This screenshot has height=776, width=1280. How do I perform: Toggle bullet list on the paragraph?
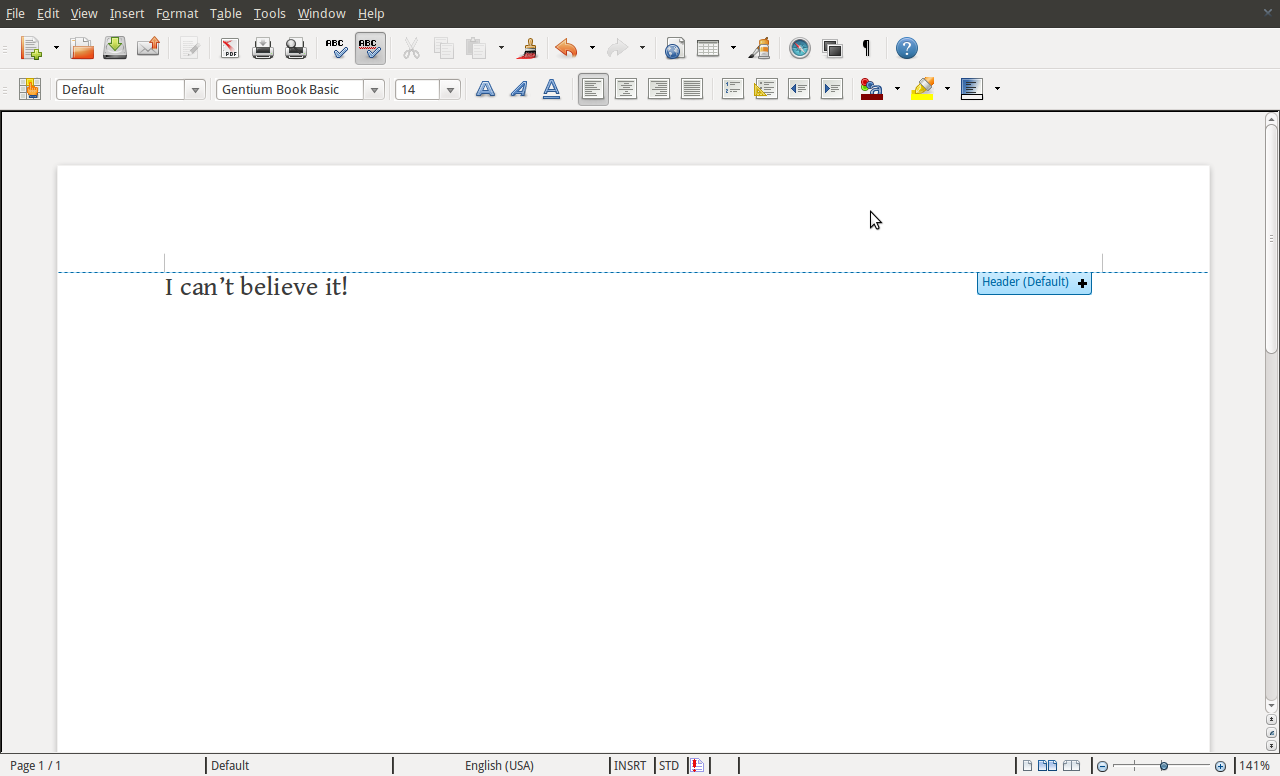pos(766,89)
